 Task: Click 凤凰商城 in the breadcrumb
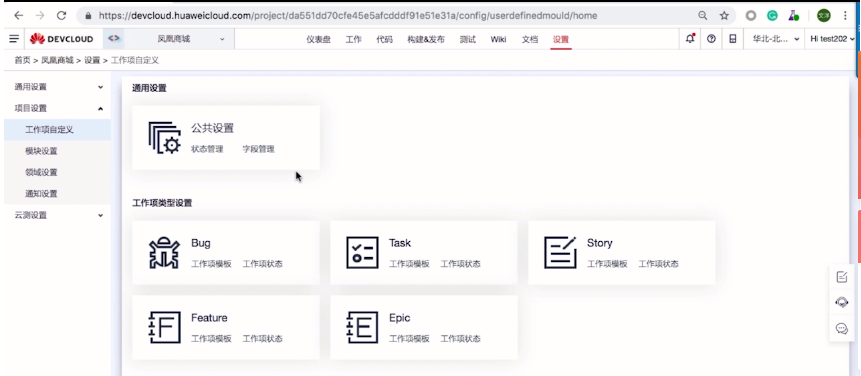[57, 60]
